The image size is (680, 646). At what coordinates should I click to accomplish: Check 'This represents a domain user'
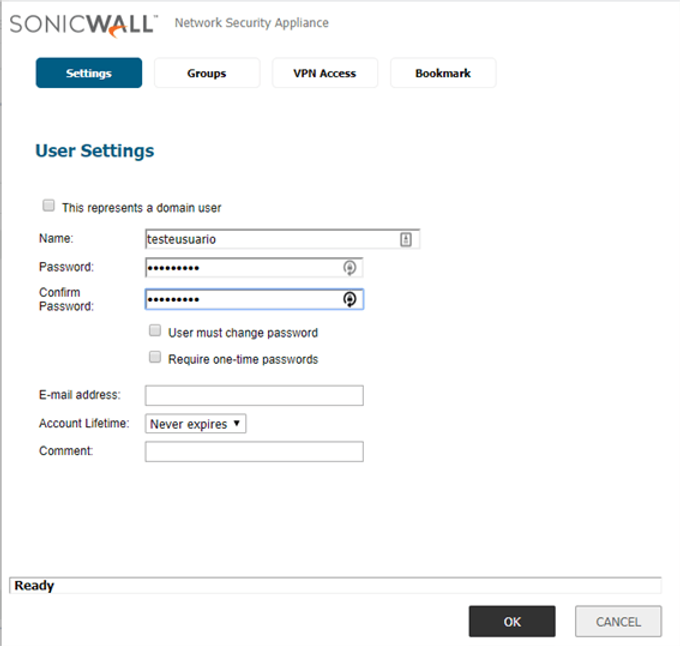click(49, 206)
